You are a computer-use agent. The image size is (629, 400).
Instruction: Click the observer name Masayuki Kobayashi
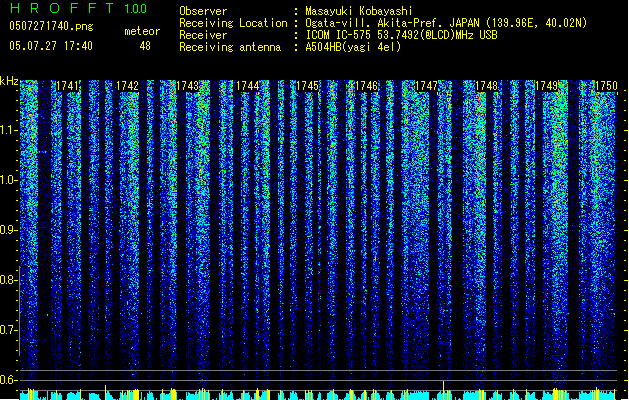(359, 11)
